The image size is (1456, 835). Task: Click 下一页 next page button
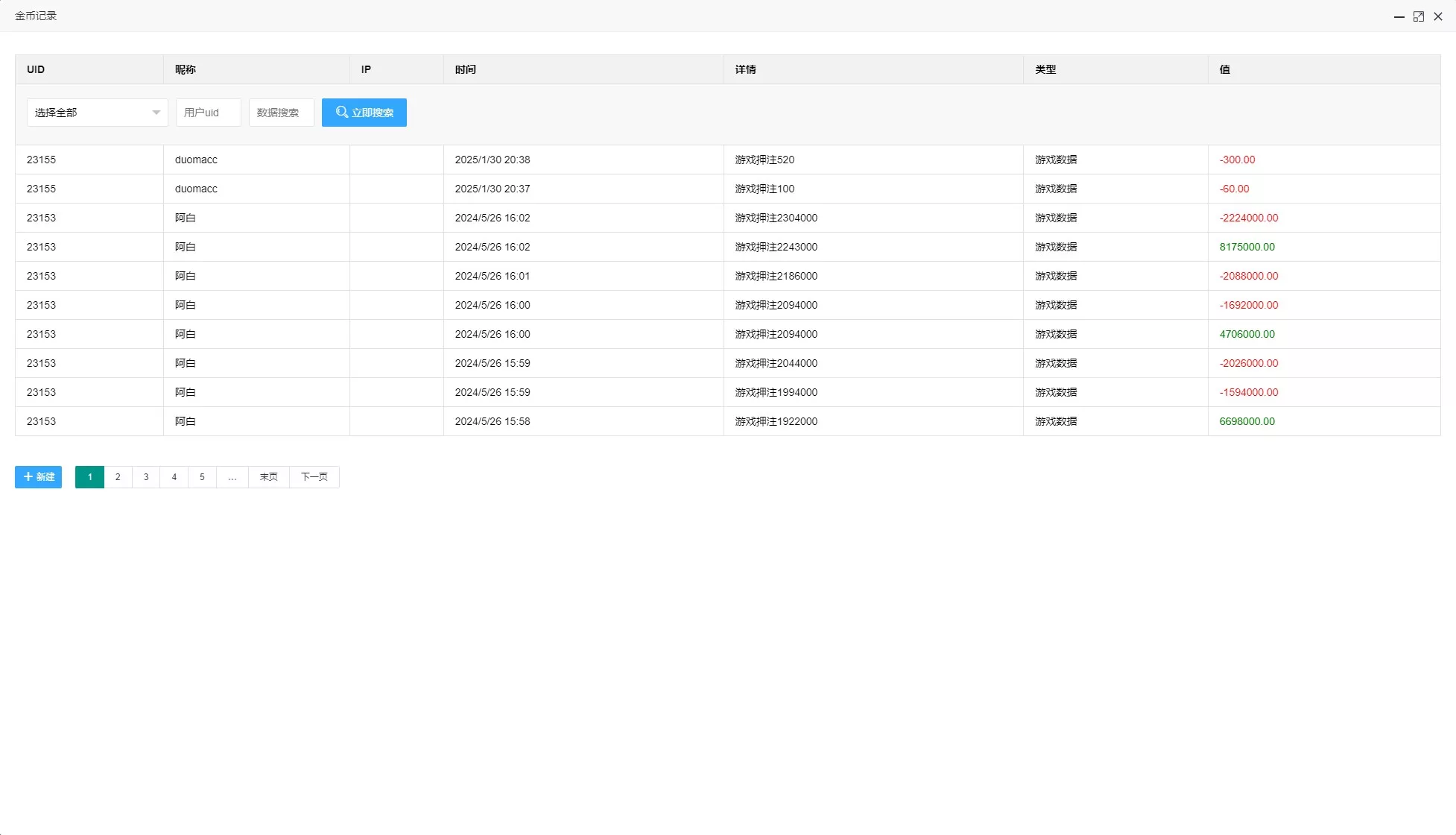pos(314,477)
